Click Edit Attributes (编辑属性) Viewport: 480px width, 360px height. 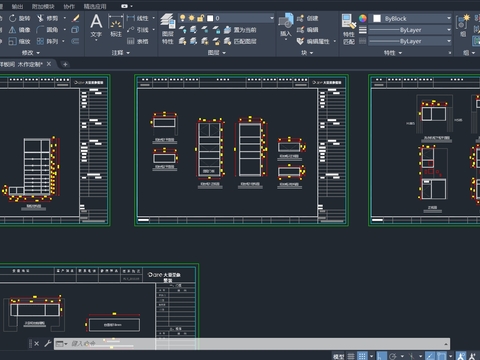[313, 41]
